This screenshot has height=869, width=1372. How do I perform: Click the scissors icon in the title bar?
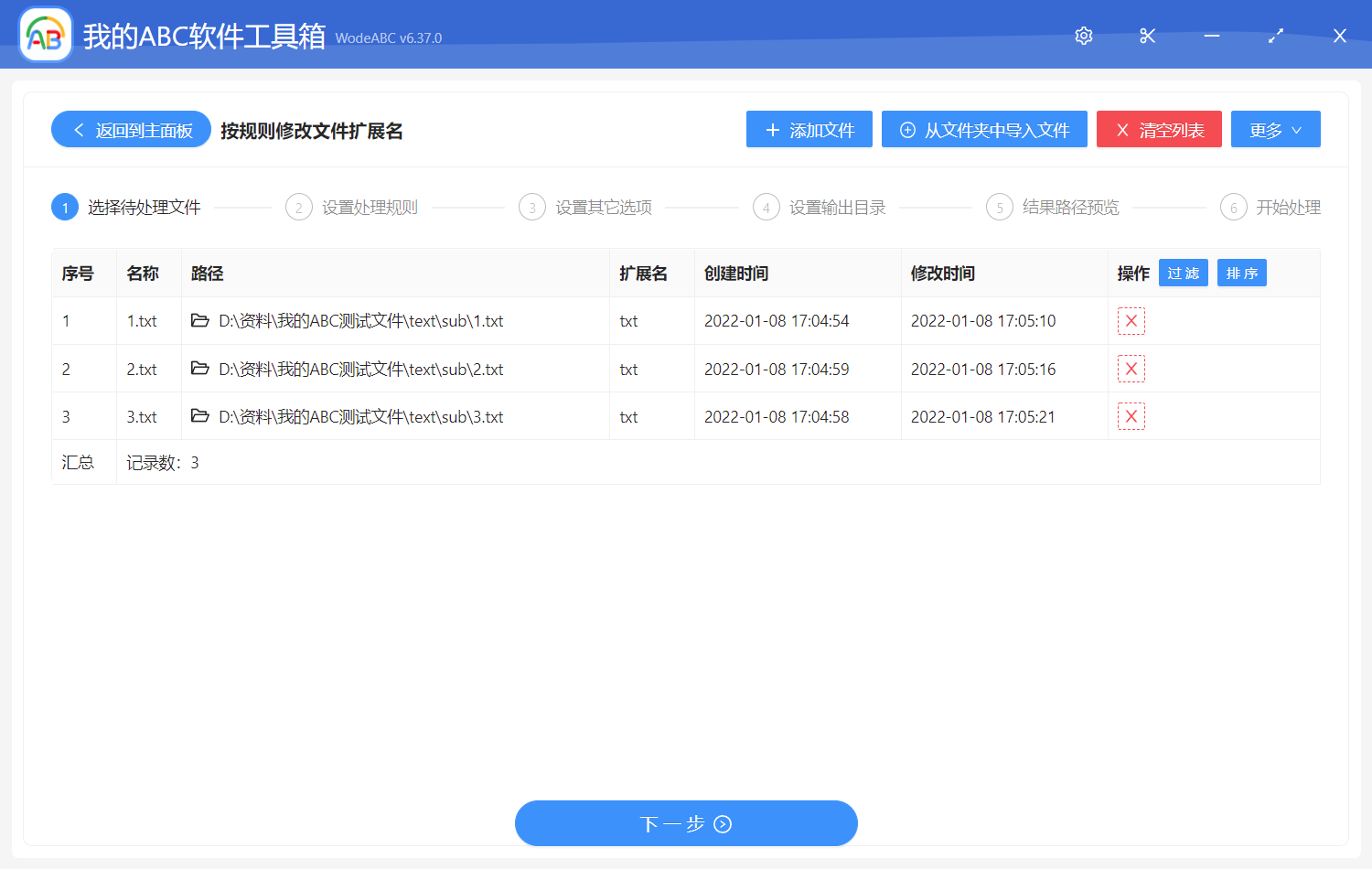click(1147, 36)
